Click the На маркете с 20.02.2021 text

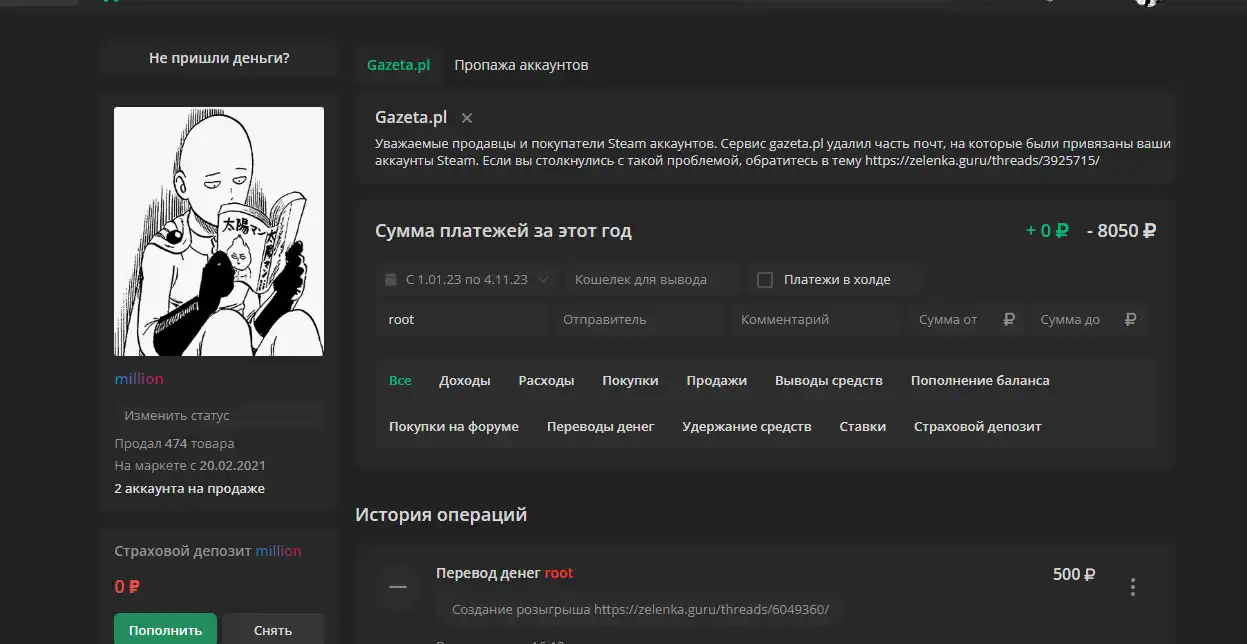pyautogui.click(x=190, y=466)
